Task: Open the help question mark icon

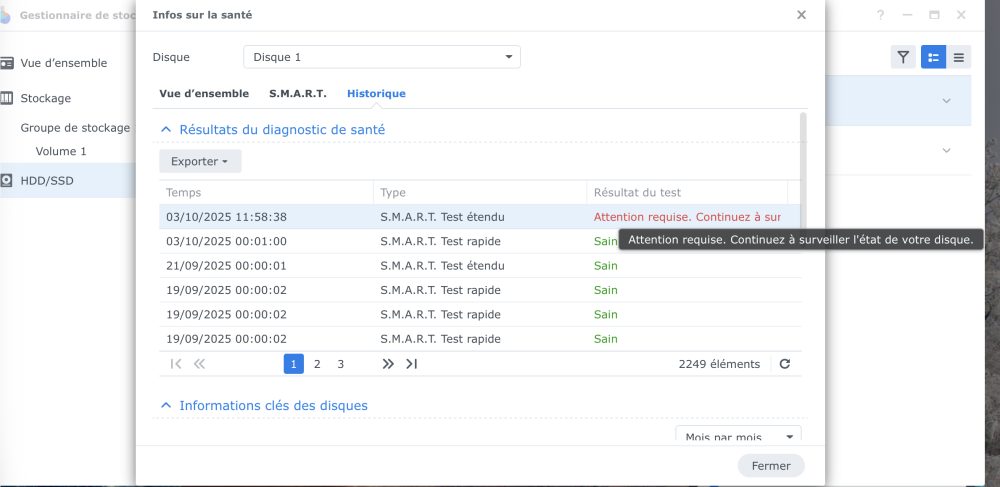Action: click(x=881, y=15)
